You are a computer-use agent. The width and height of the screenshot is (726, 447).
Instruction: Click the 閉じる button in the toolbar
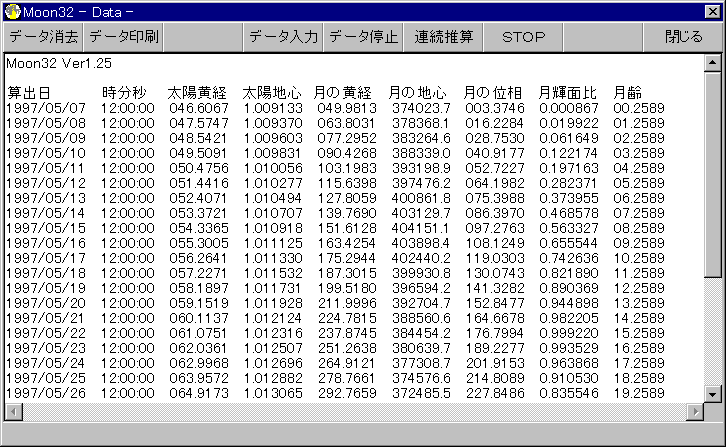(683, 37)
